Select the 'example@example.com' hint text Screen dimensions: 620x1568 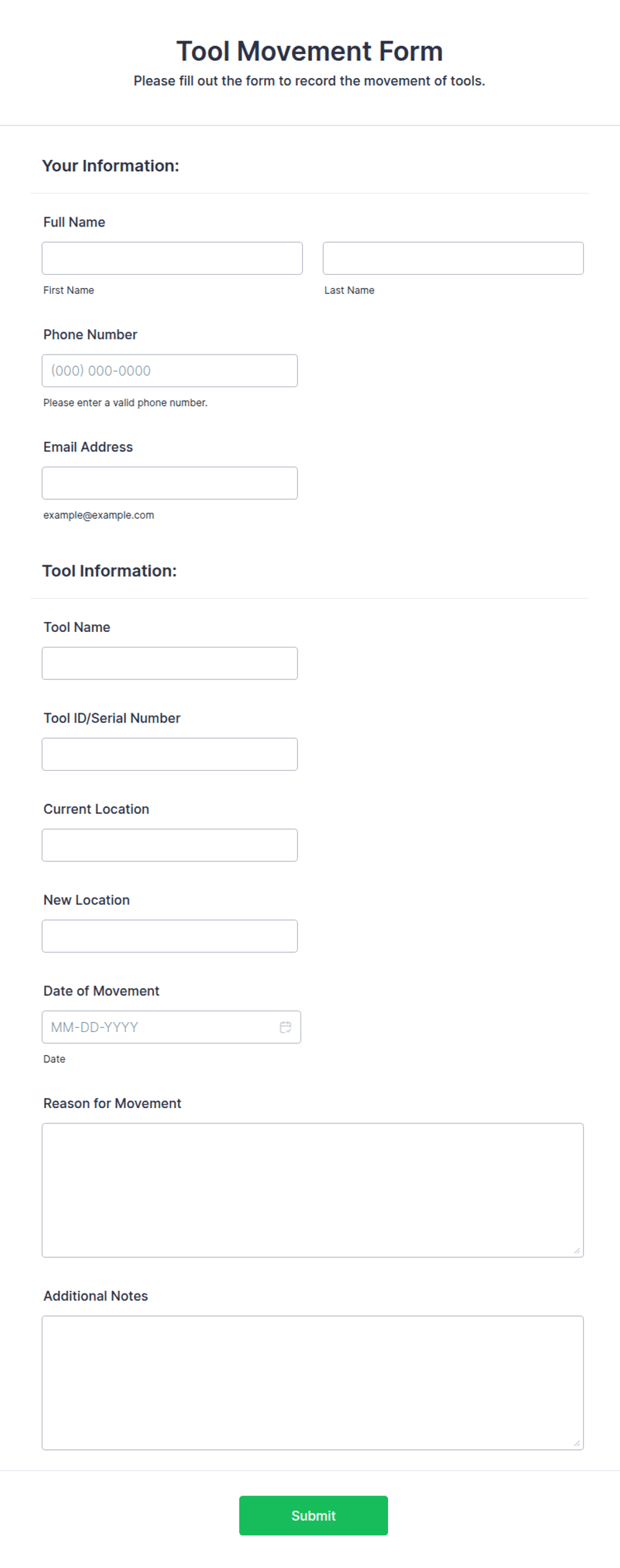(x=99, y=515)
